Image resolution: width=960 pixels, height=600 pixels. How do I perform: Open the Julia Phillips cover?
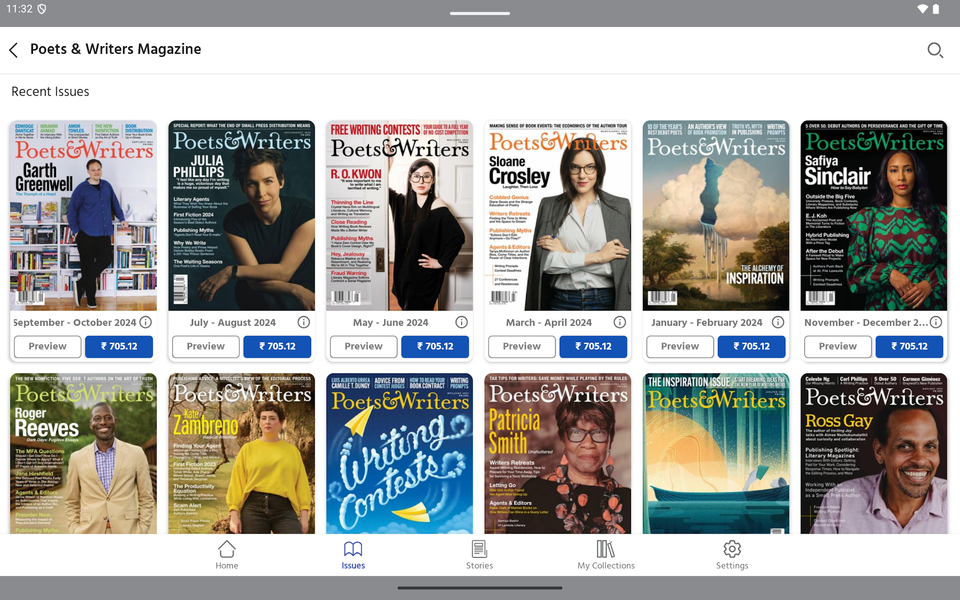click(241, 216)
